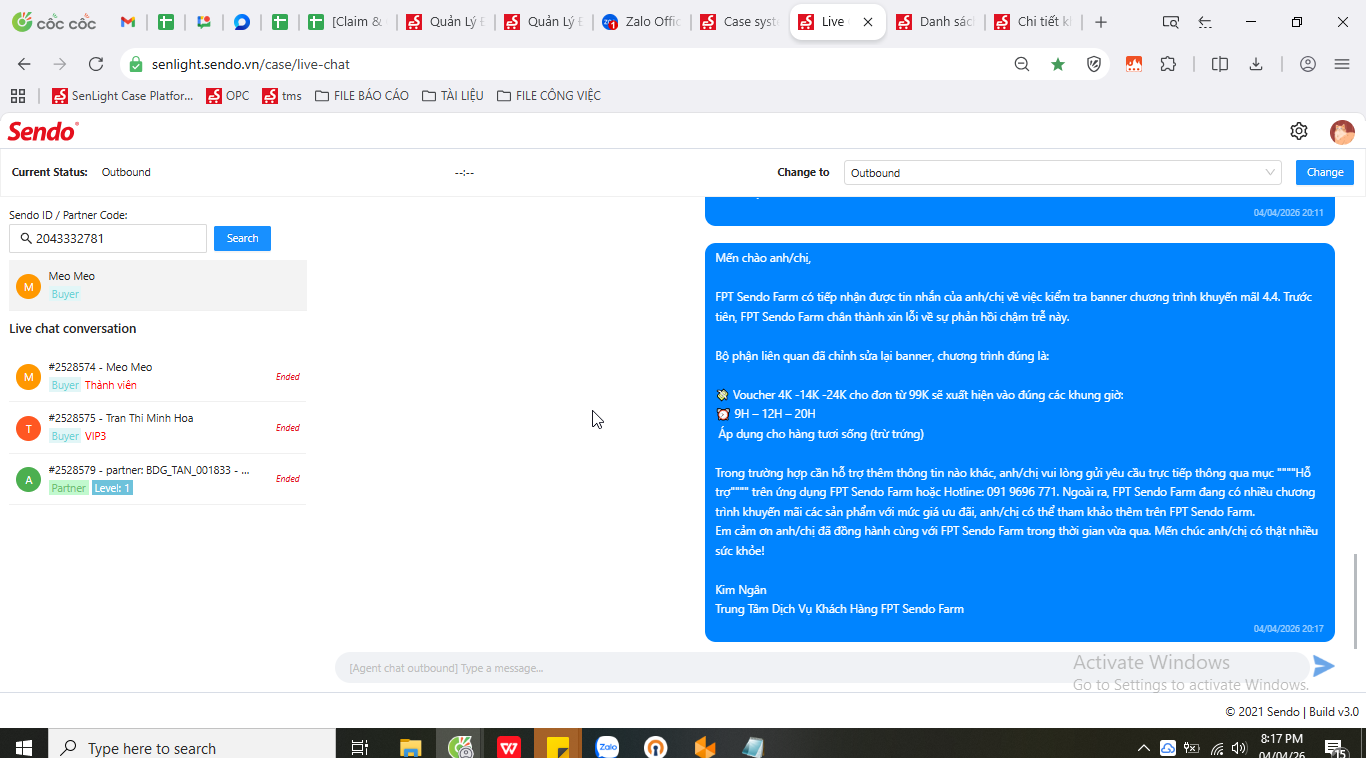This screenshot has width=1366, height=758.
Task: Open the tab search icon in title bar
Action: point(1170,22)
